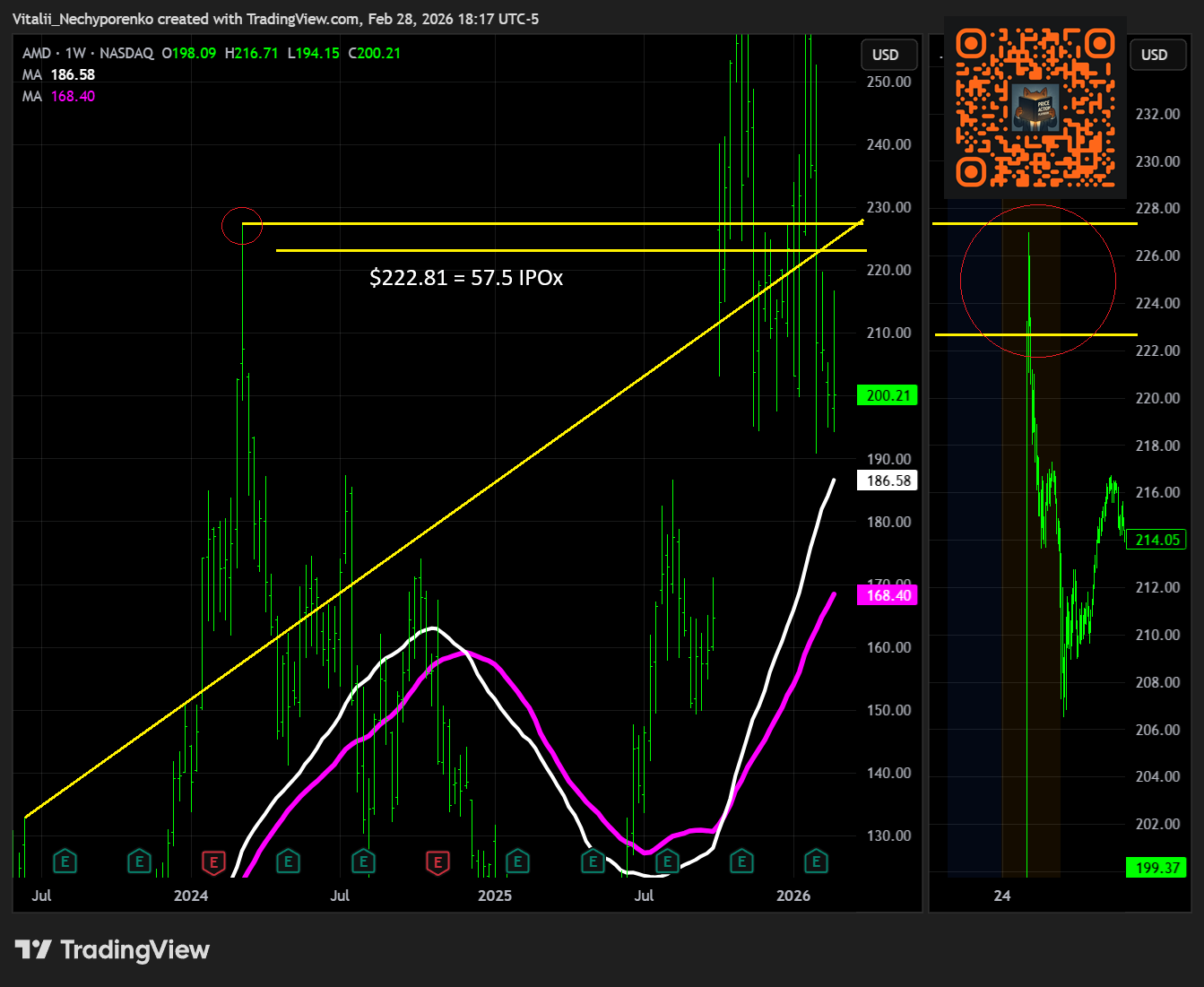Click the green 200.21 last-price axis tag
Image resolution: width=1204 pixels, height=987 pixels.
point(888,395)
